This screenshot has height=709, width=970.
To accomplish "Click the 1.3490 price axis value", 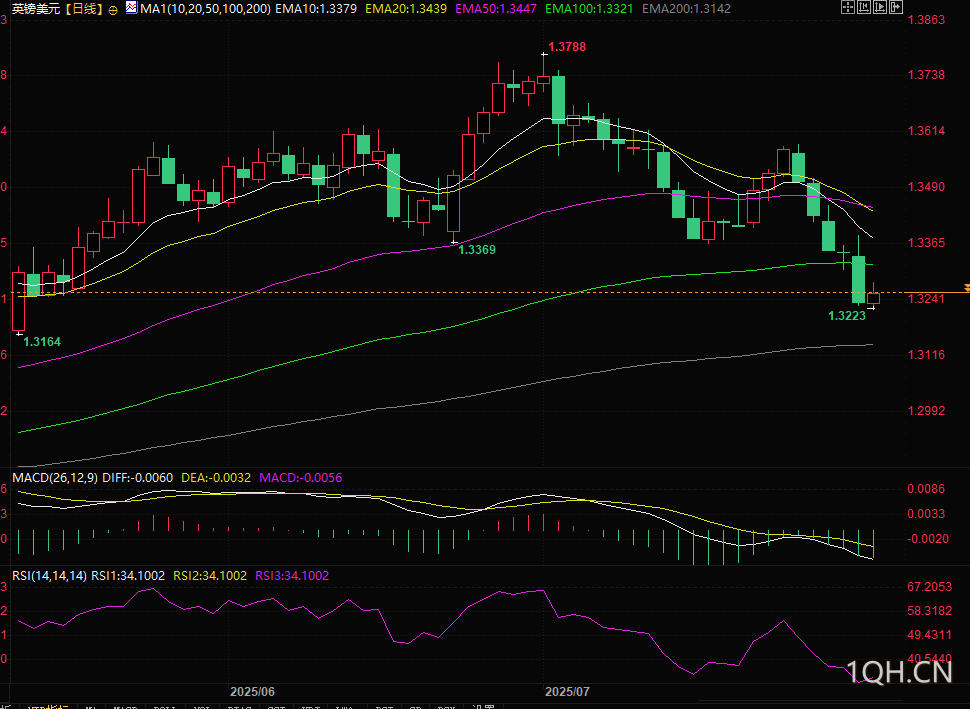I will (926, 187).
